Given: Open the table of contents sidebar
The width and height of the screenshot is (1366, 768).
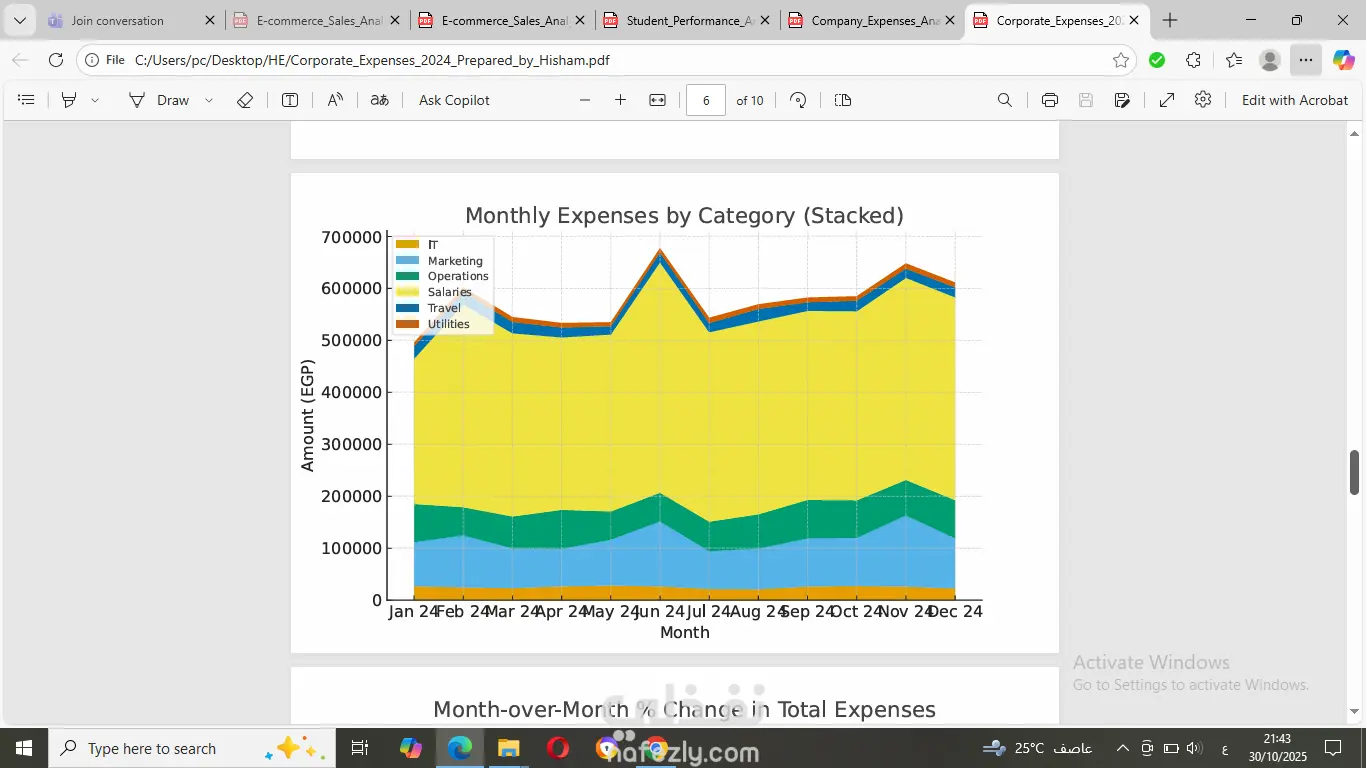Looking at the screenshot, I should click(x=27, y=100).
